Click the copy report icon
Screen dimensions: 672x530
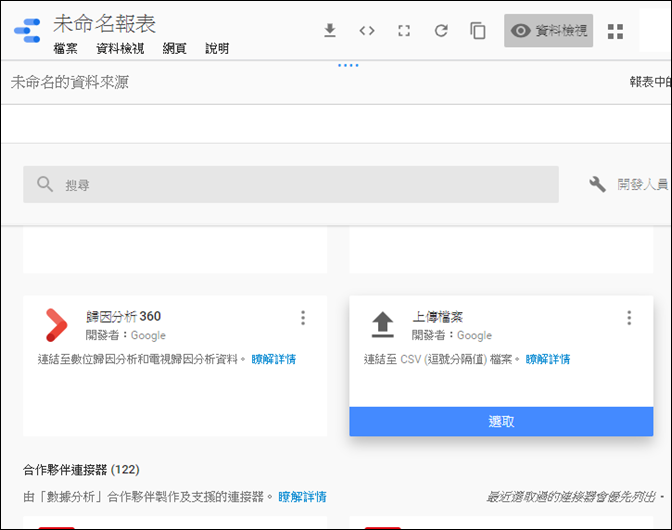[x=478, y=30]
